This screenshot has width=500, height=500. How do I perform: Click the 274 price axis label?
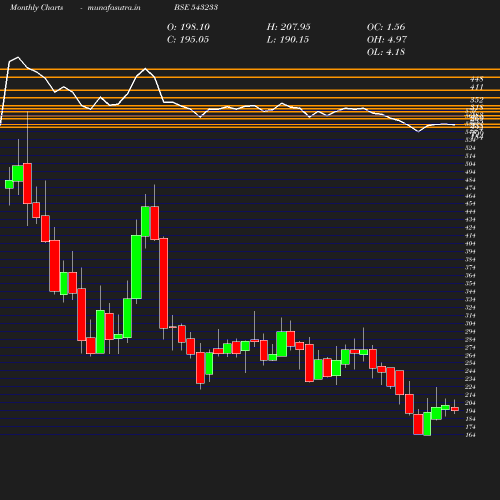point(470,348)
